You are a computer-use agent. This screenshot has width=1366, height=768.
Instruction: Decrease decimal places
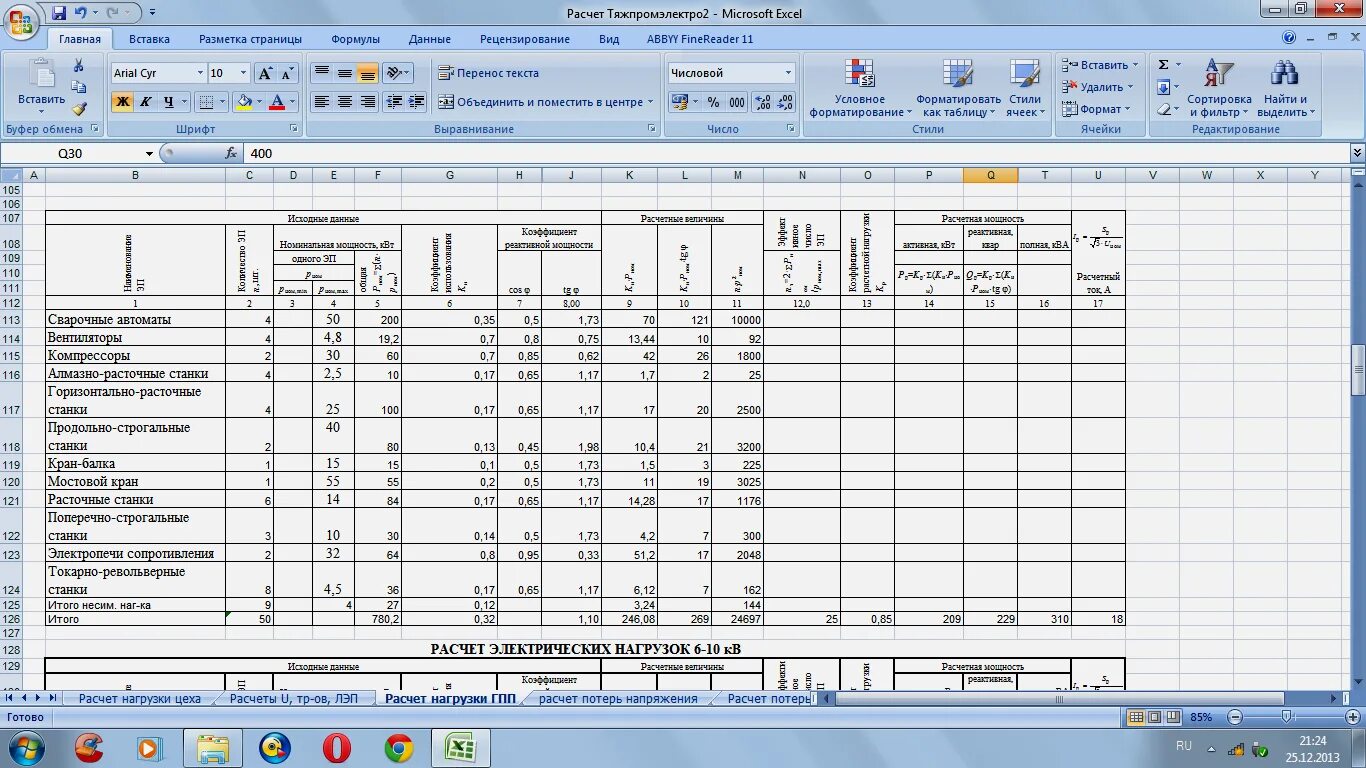point(785,102)
